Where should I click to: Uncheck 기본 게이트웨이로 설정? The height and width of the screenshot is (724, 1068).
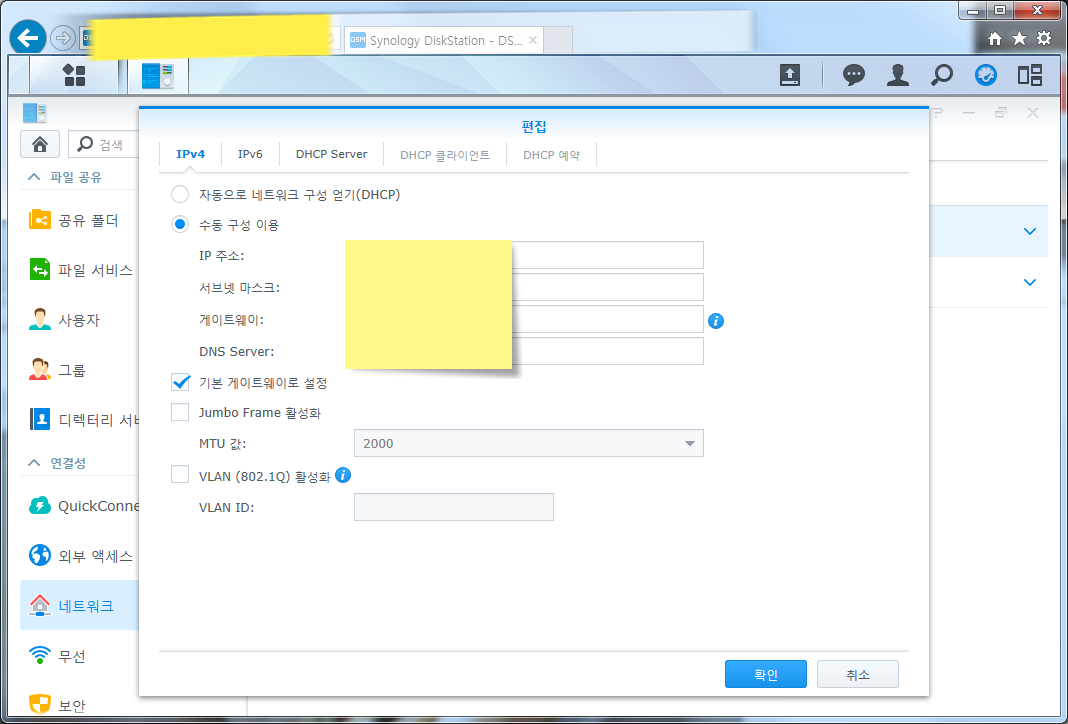point(180,381)
